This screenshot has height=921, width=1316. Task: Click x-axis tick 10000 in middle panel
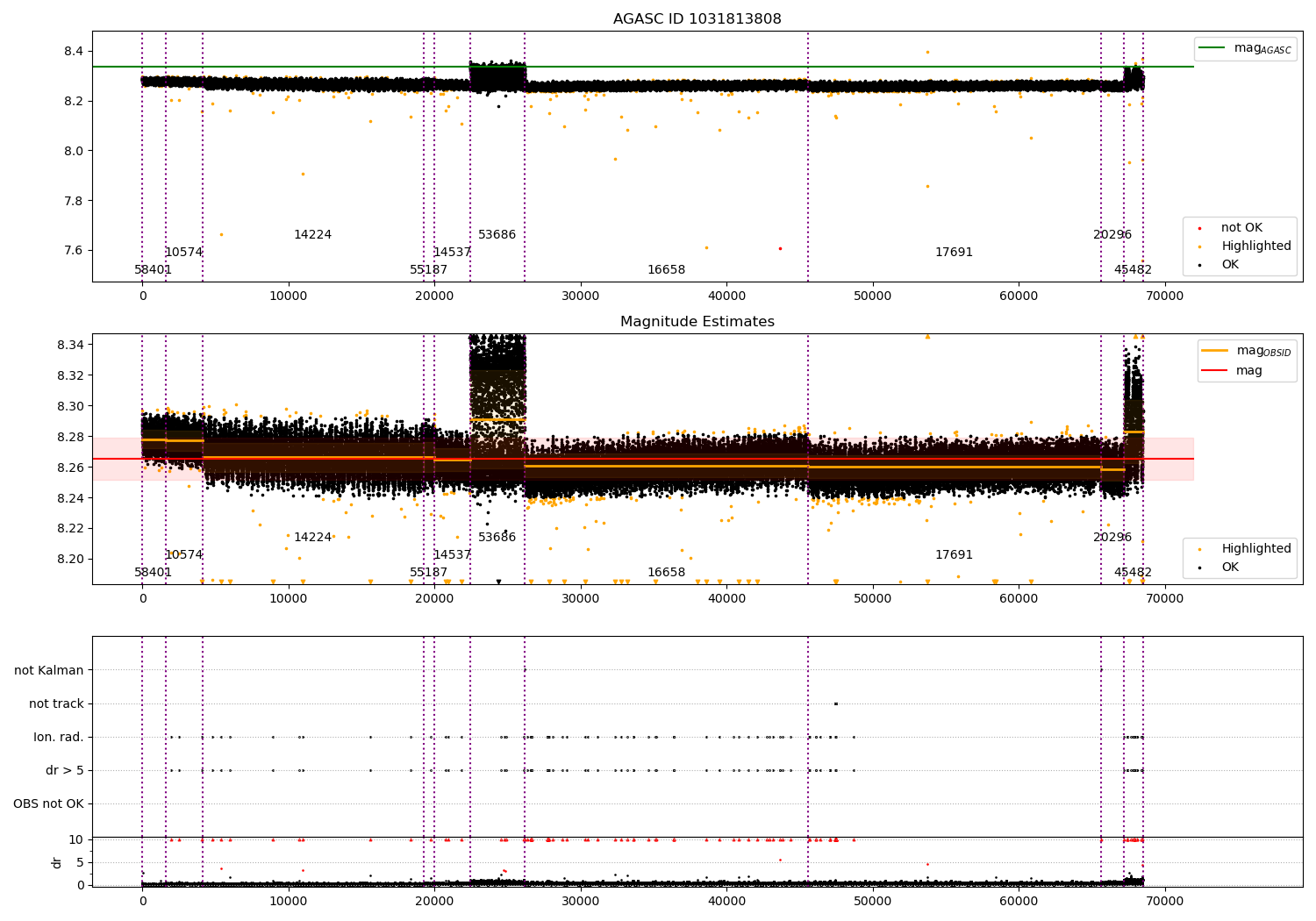289,599
